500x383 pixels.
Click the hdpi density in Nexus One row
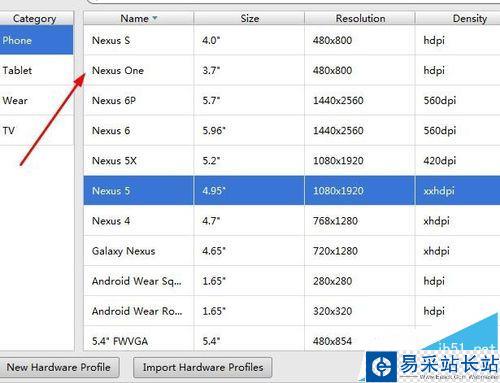[x=458, y=70]
